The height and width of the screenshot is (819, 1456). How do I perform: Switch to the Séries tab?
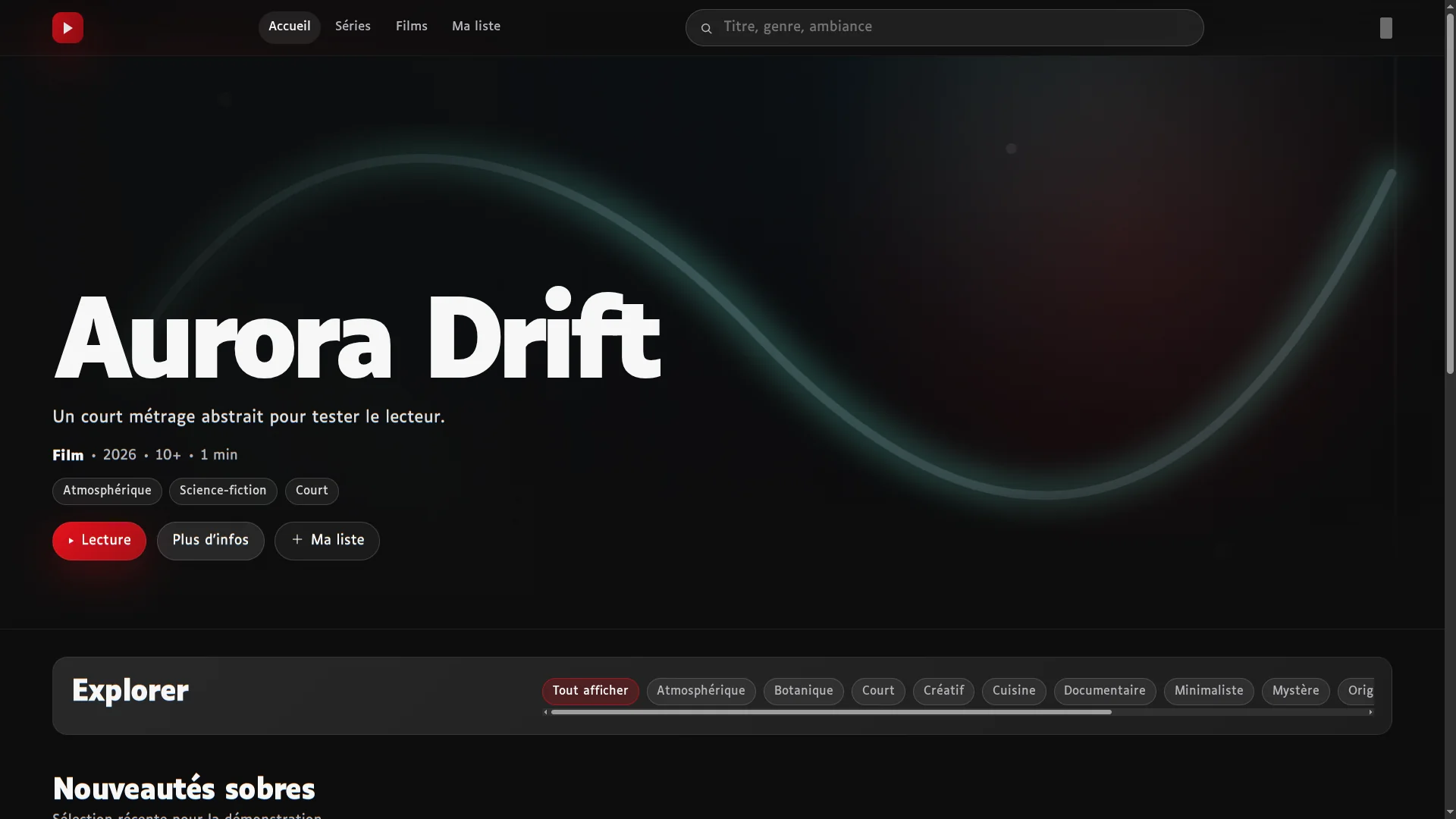tap(353, 27)
